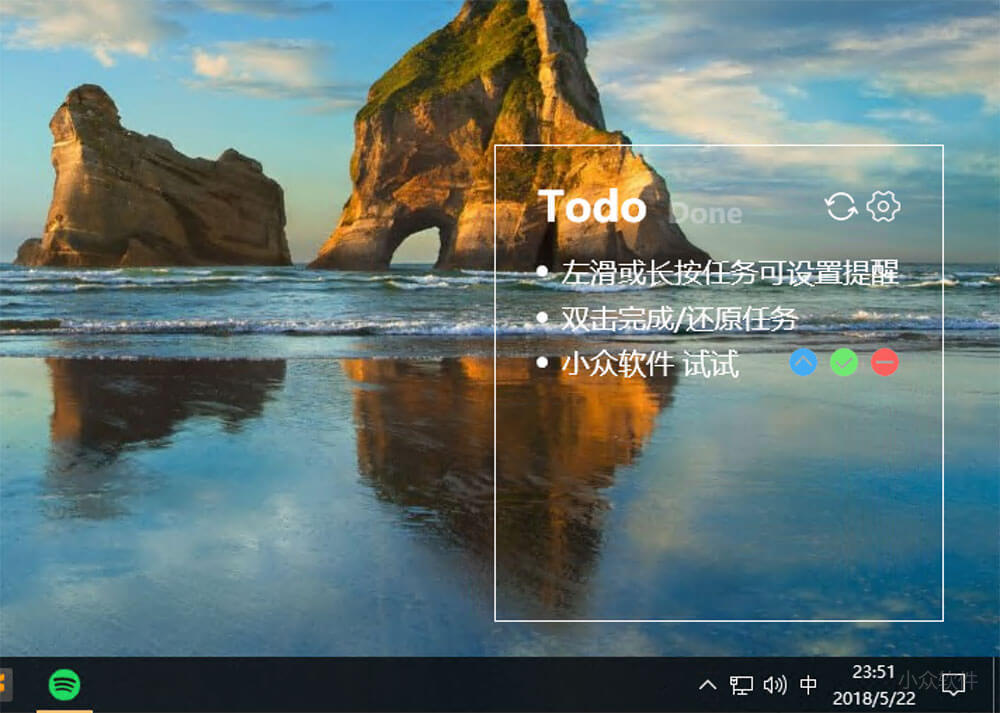Open the Todo widget settings gear
The height and width of the screenshot is (713, 1000).
883,207
